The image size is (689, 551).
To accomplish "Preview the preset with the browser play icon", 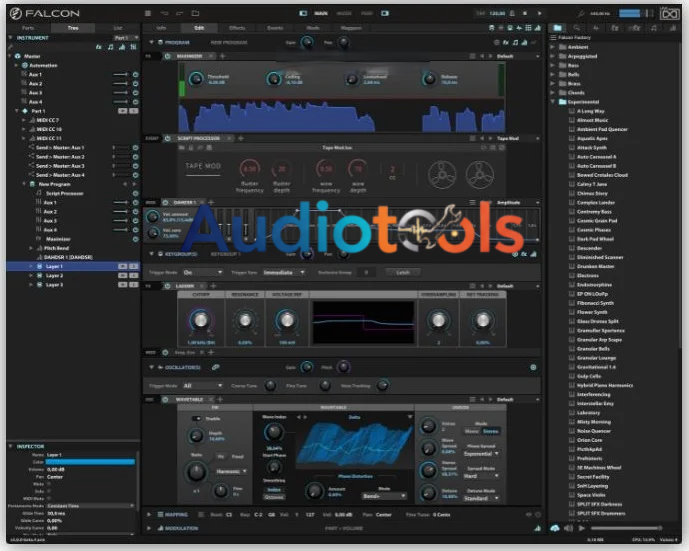I will pyautogui.click(x=582, y=528).
